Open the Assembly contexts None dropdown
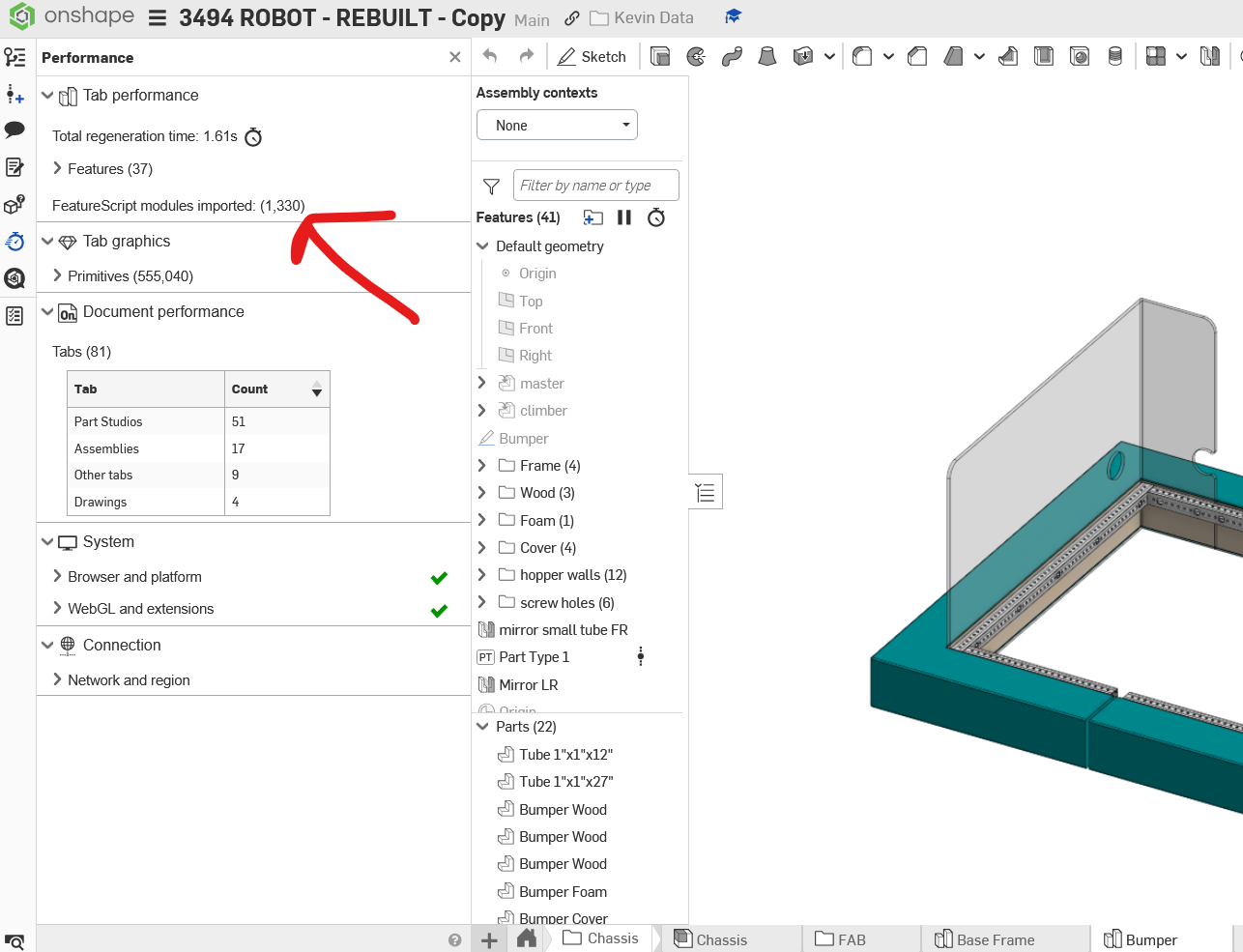This screenshot has width=1243, height=952. [557, 126]
